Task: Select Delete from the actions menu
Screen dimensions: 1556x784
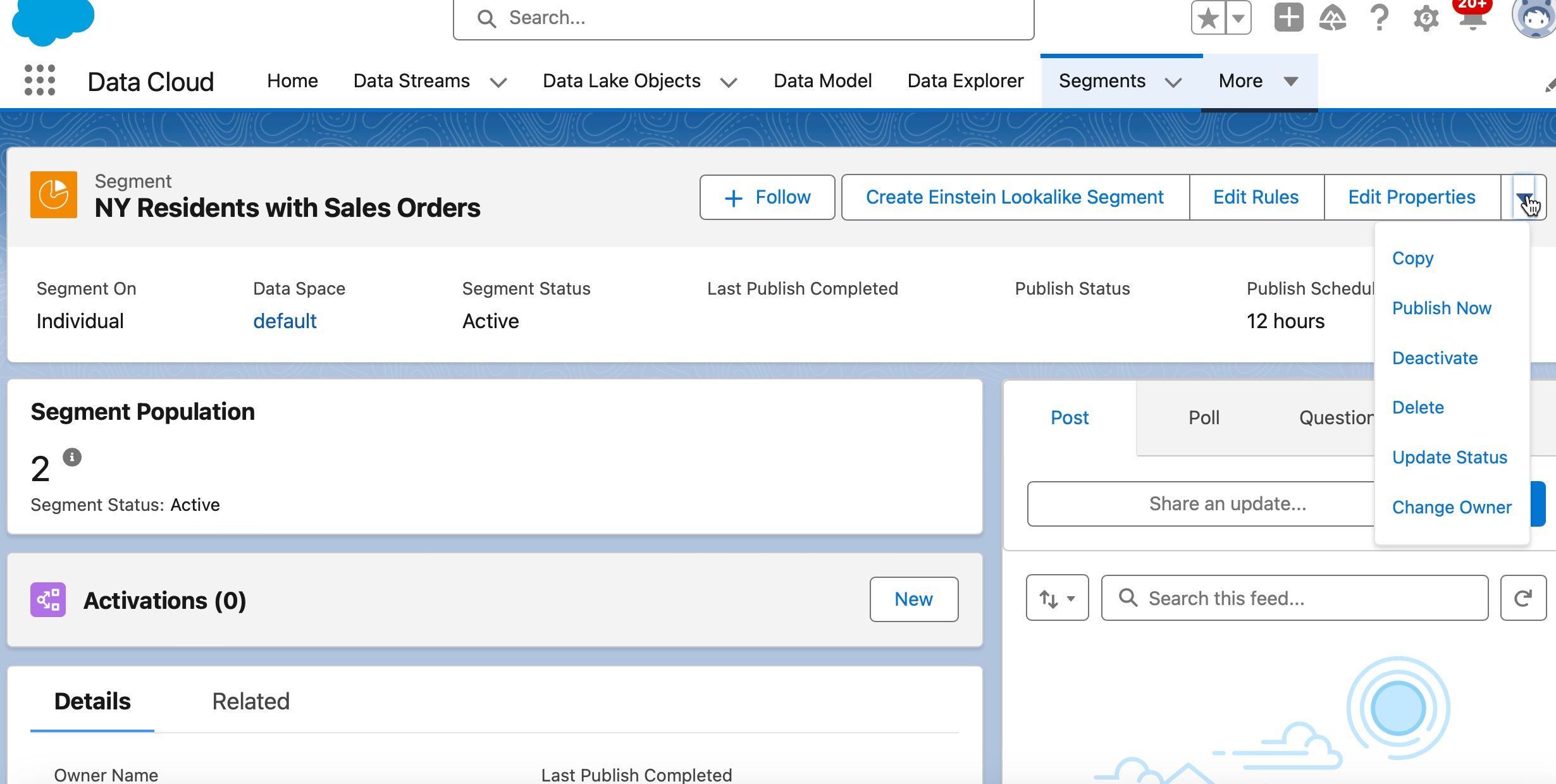Action: 1417,407
